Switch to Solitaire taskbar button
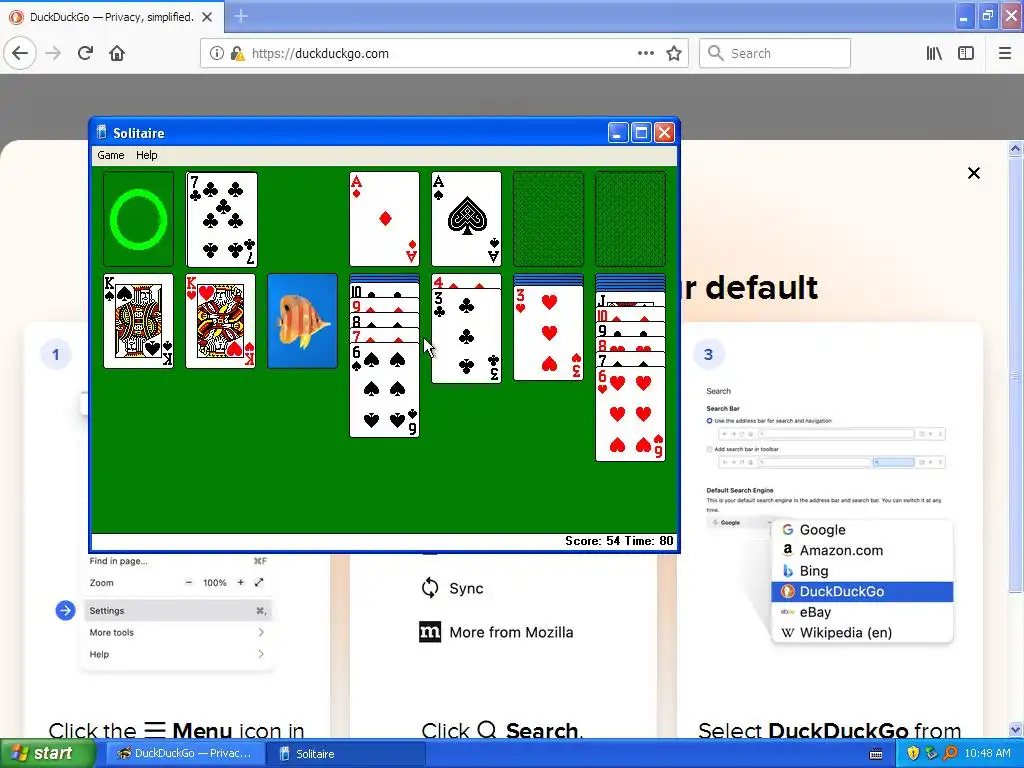 click(x=346, y=753)
